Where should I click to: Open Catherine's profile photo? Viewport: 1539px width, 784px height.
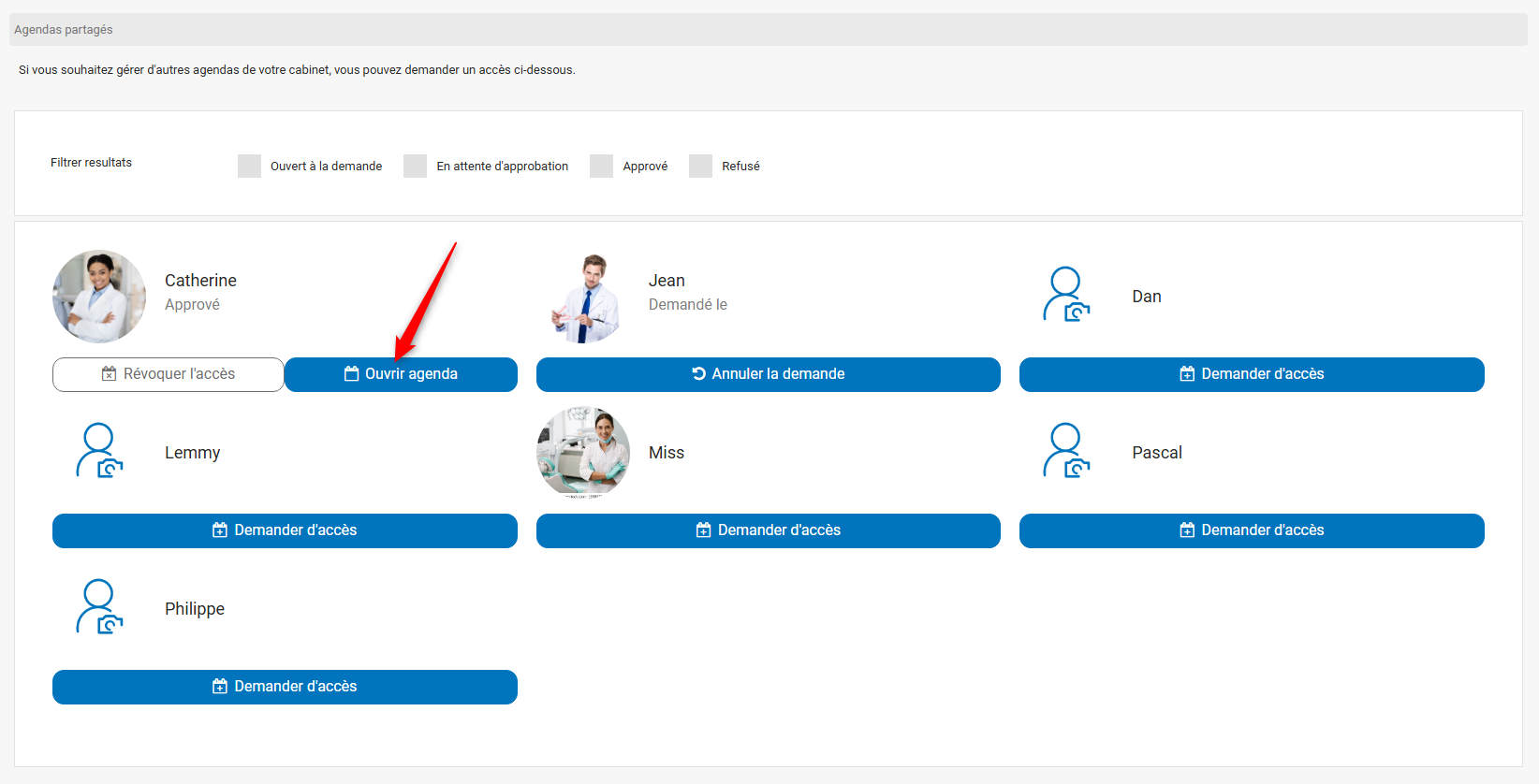point(99,297)
